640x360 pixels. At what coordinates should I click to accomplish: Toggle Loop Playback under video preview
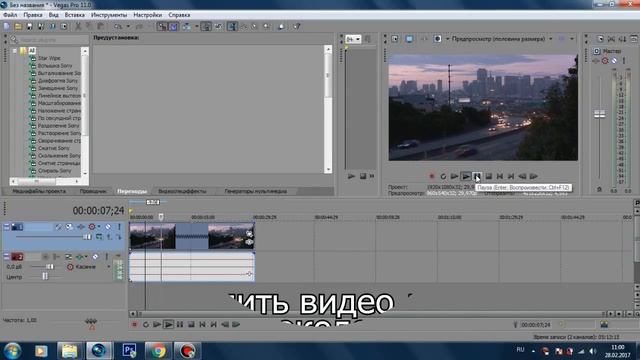point(443,176)
